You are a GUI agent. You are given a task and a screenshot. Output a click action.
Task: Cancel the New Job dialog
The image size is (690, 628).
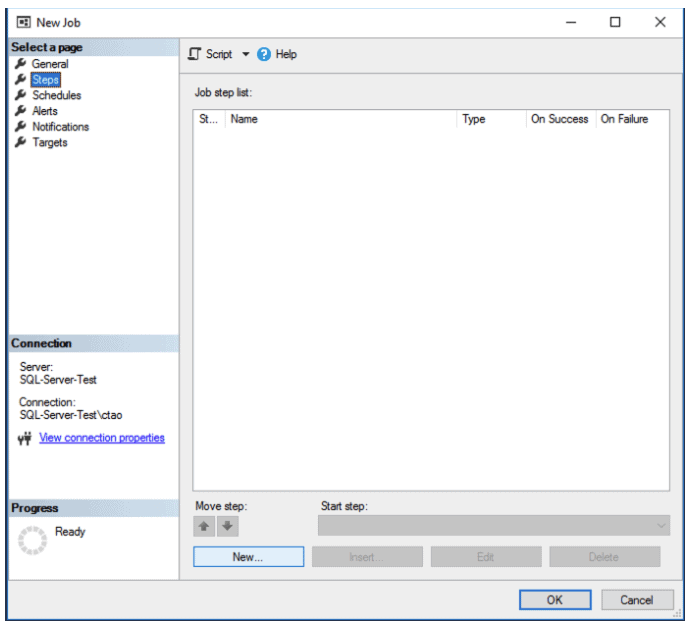637,600
